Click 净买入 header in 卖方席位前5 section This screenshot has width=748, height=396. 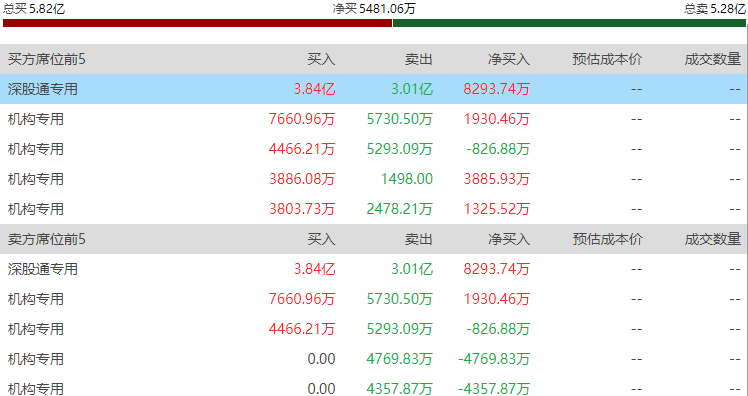[x=509, y=239]
